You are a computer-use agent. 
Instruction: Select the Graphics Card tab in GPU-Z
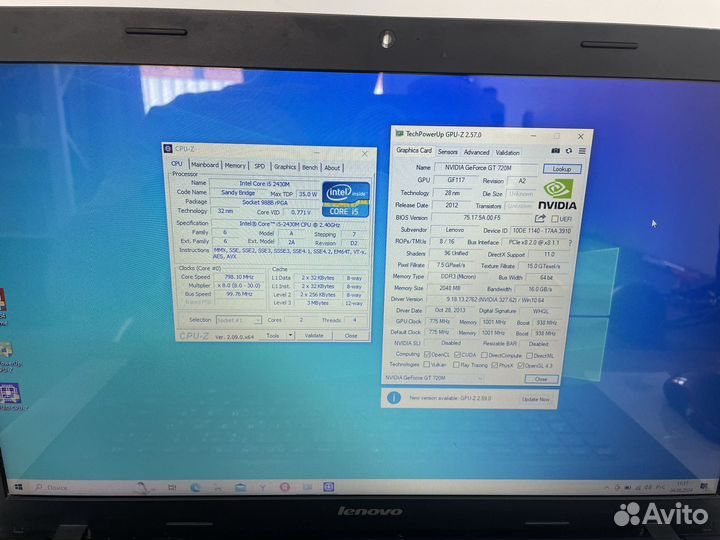[414, 150]
